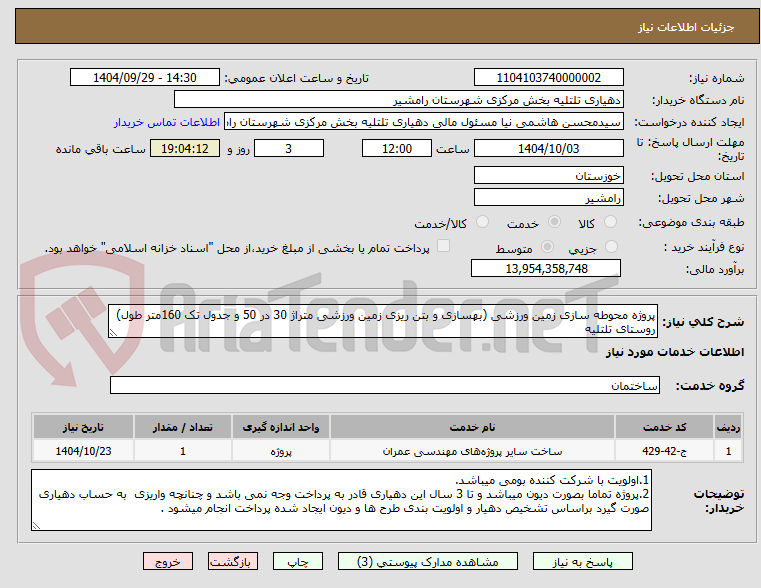Click the announcement date field 1404/09/29 - 14:30
Image resolution: width=761 pixels, height=588 pixels.
tap(145, 78)
